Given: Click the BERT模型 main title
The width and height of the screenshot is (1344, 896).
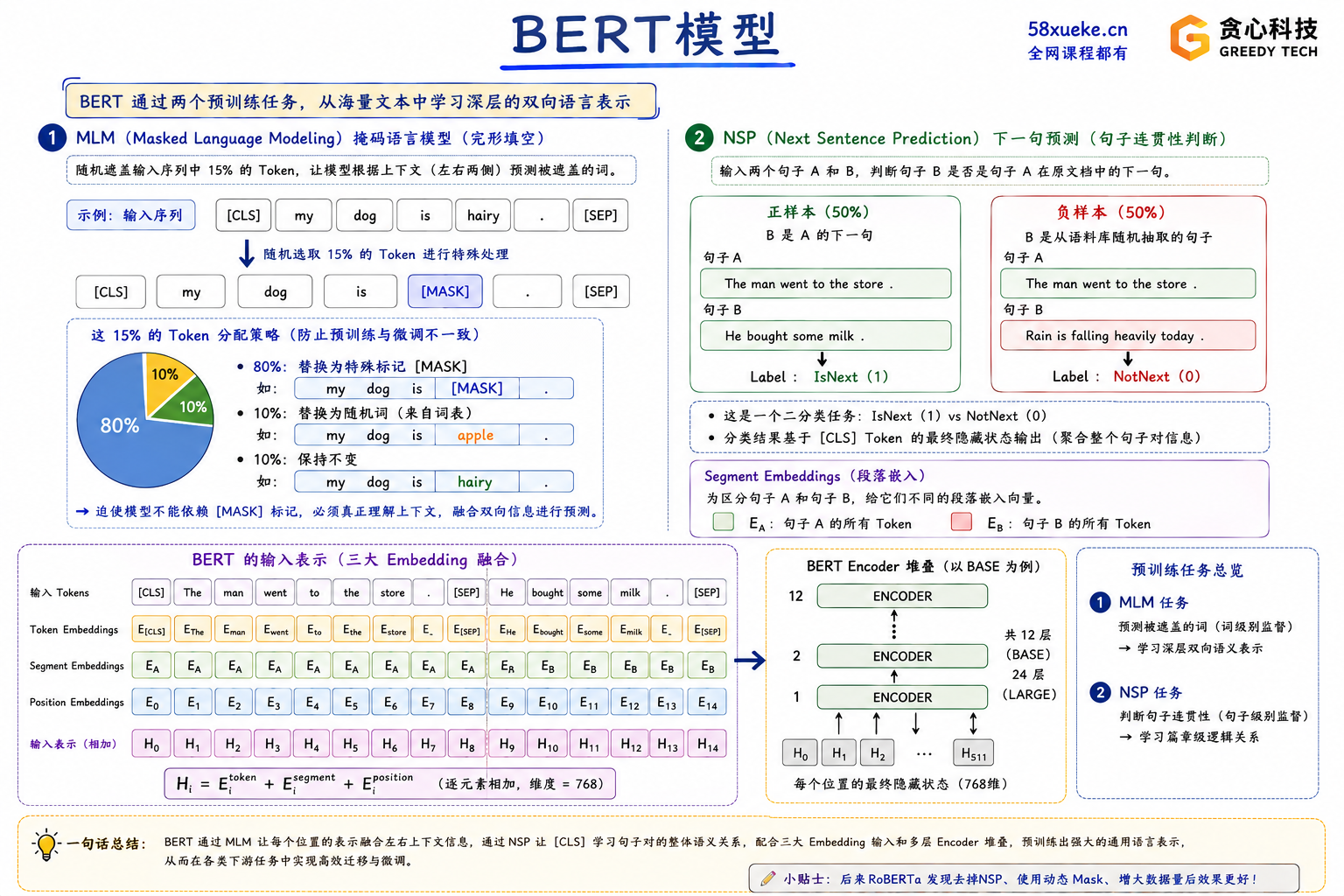Looking at the screenshot, I should coord(646,36).
